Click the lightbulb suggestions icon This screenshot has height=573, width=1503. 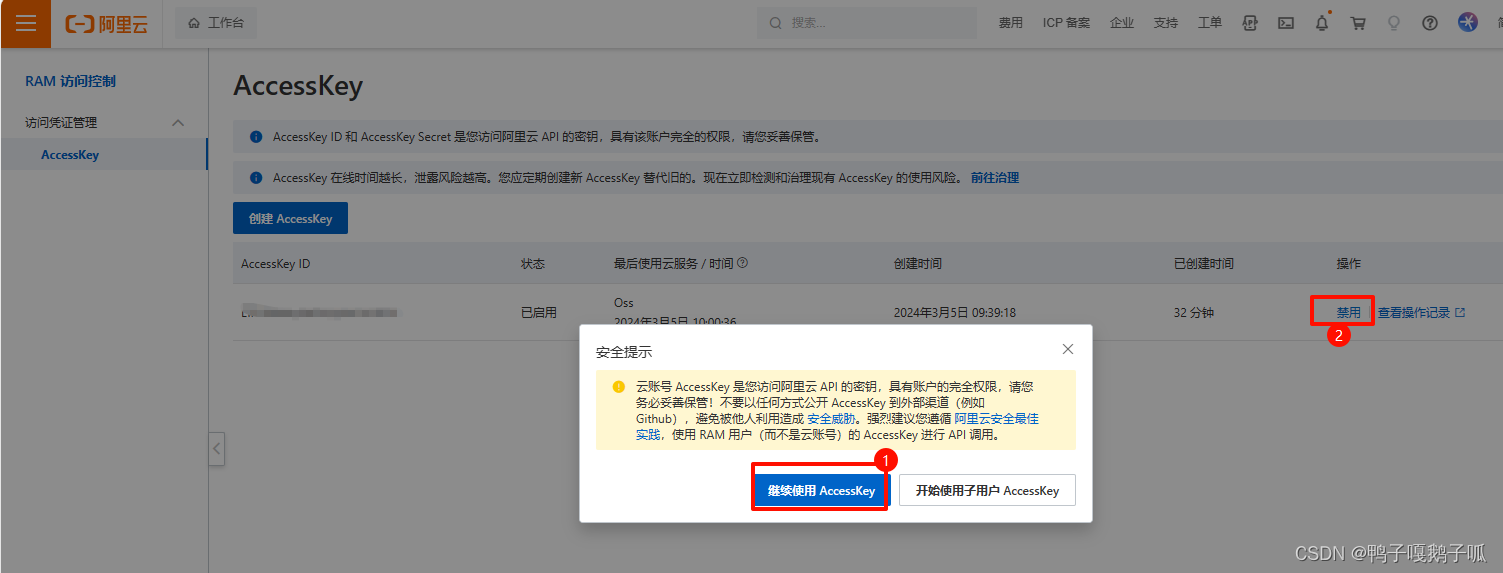(x=1394, y=23)
